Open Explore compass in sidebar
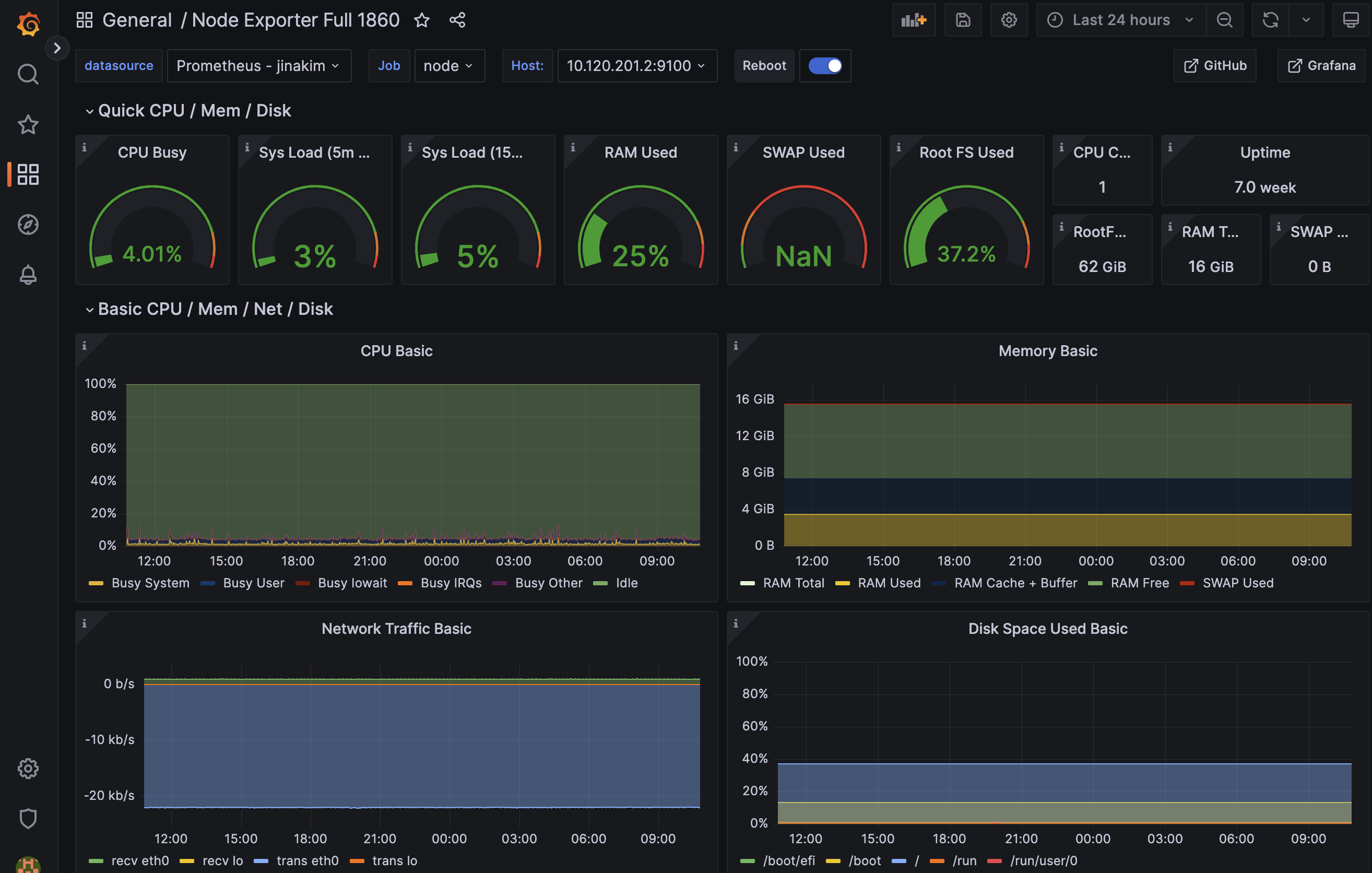This screenshot has height=873, width=1372. coord(28,225)
